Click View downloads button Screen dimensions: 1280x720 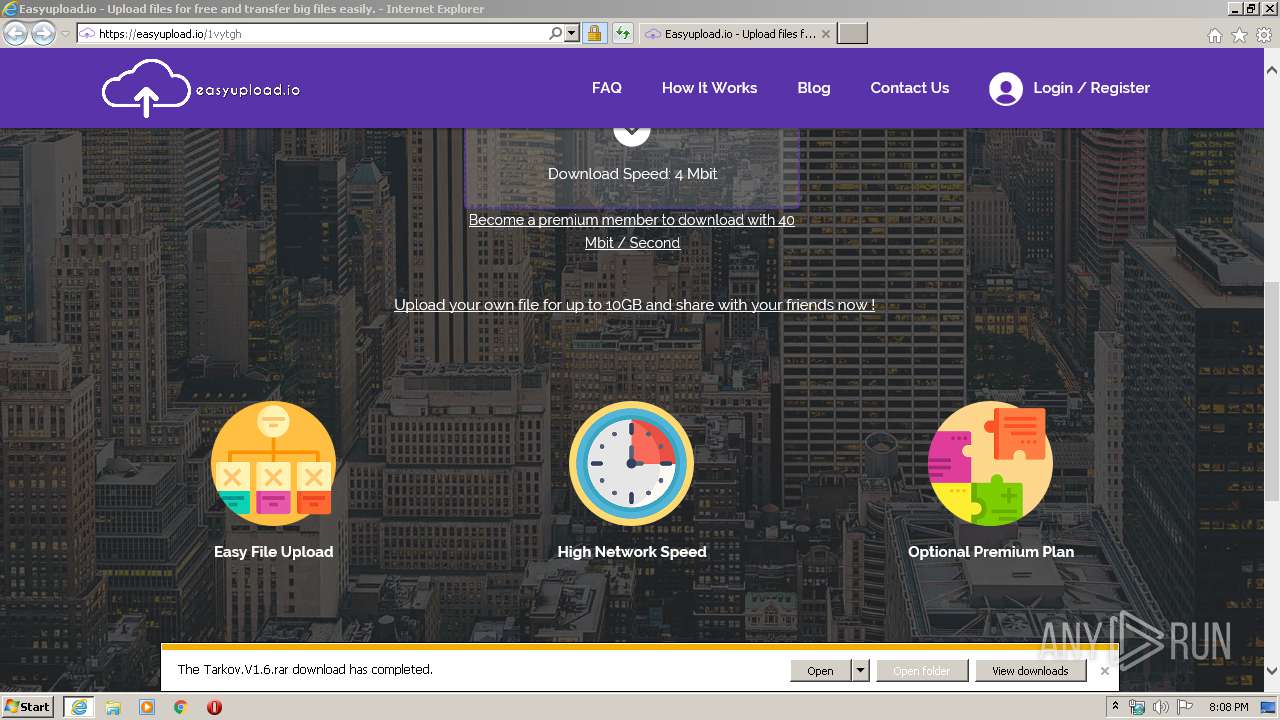tap(1030, 671)
